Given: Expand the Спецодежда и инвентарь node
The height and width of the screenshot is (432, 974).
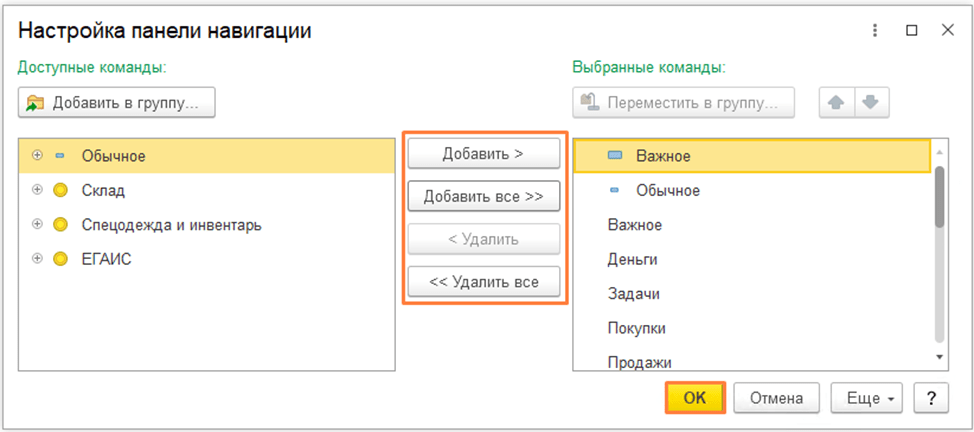Looking at the screenshot, I should click(37, 224).
